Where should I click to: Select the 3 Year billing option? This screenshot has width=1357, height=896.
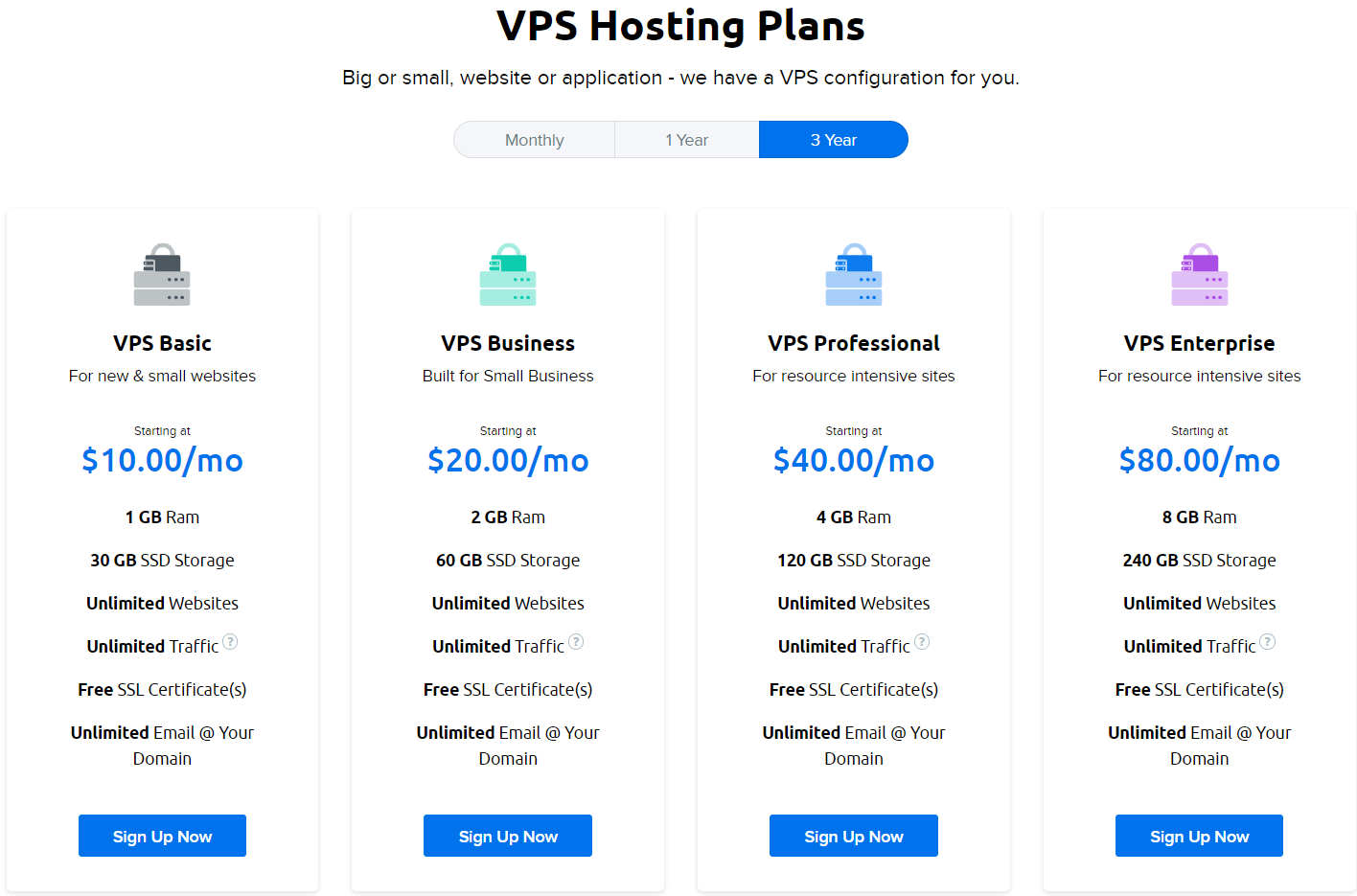[x=834, y=140]
